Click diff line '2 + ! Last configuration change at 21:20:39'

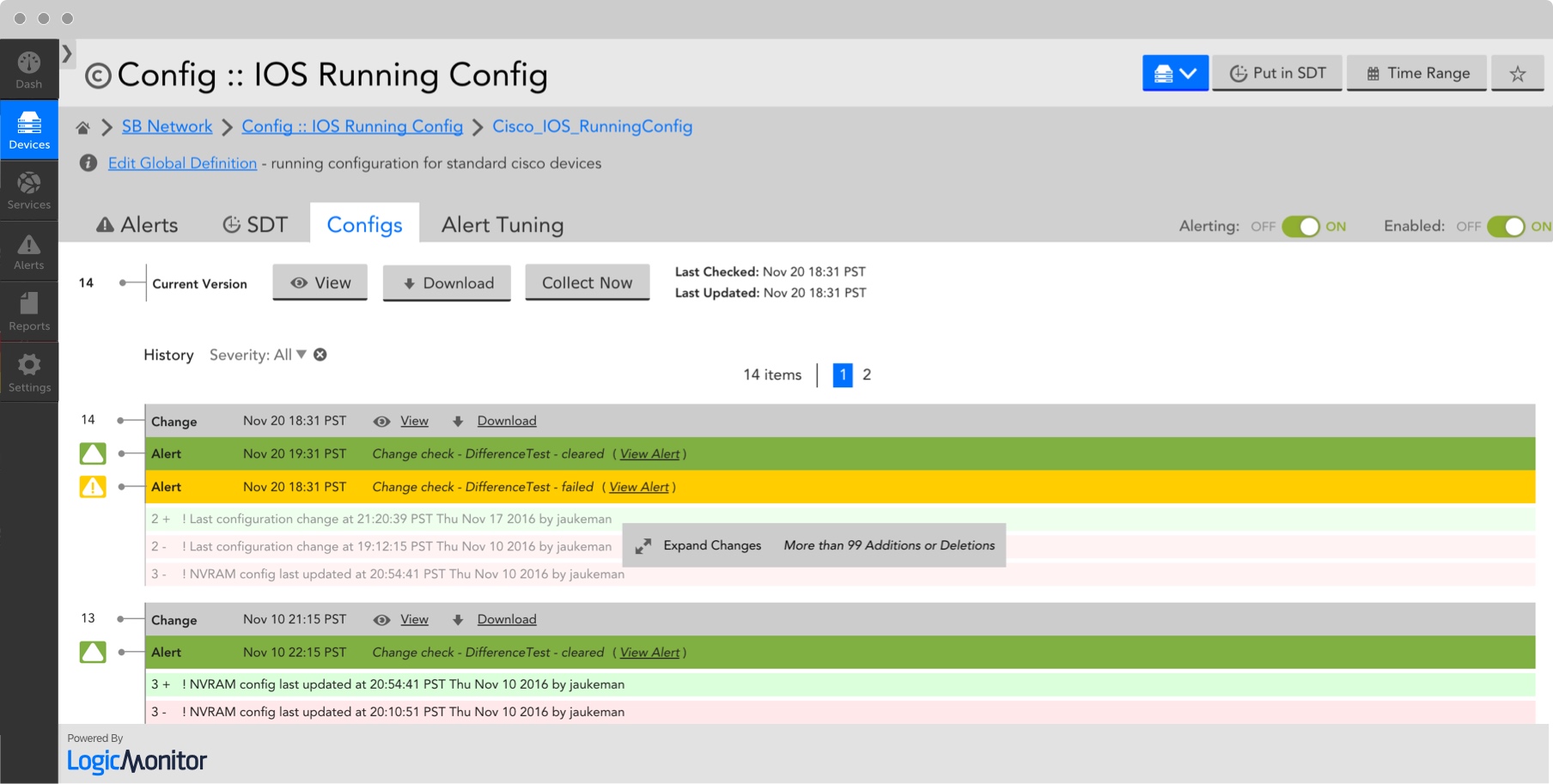(840, 519)
